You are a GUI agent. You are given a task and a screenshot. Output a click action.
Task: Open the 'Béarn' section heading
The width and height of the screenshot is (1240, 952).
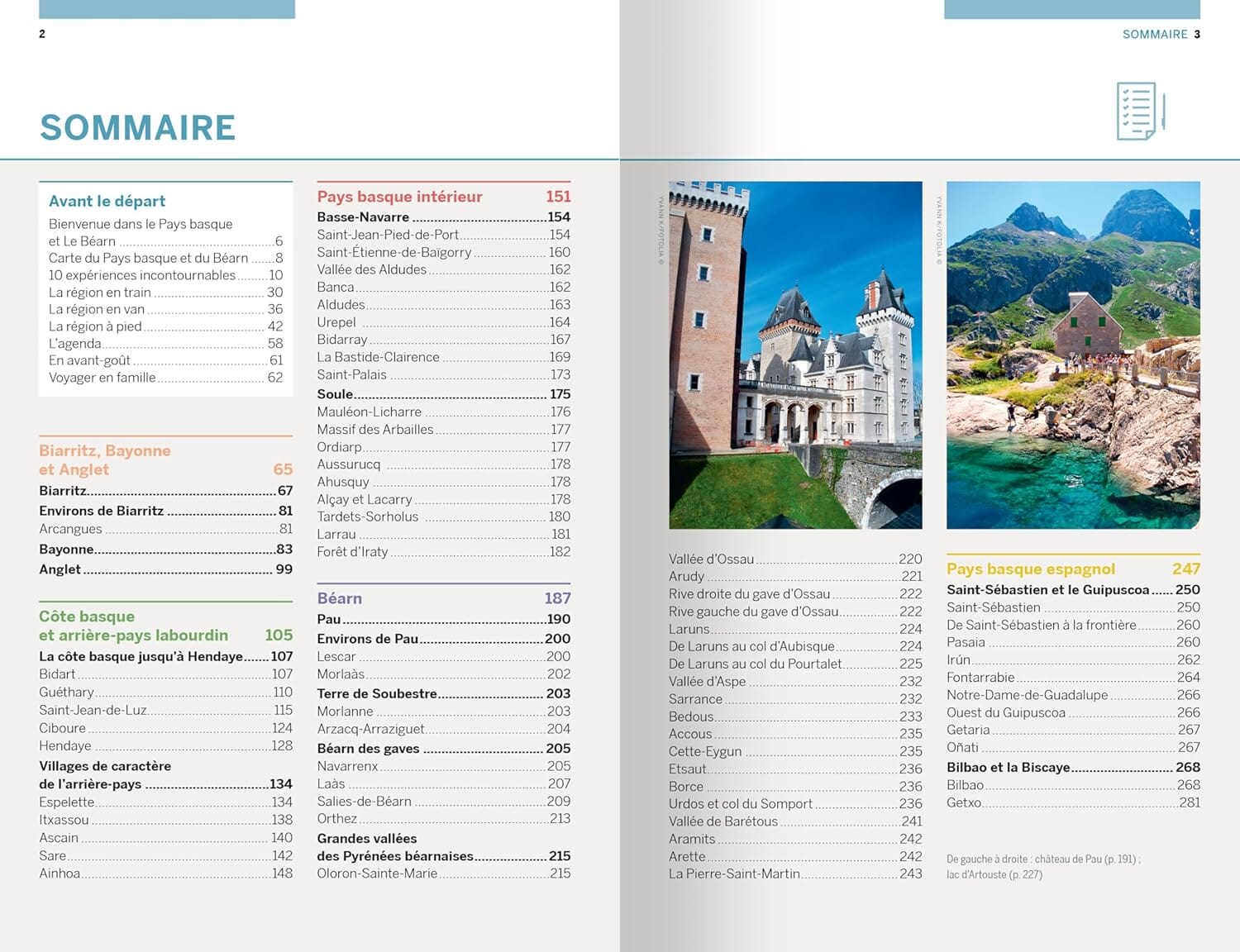[340, 597]
